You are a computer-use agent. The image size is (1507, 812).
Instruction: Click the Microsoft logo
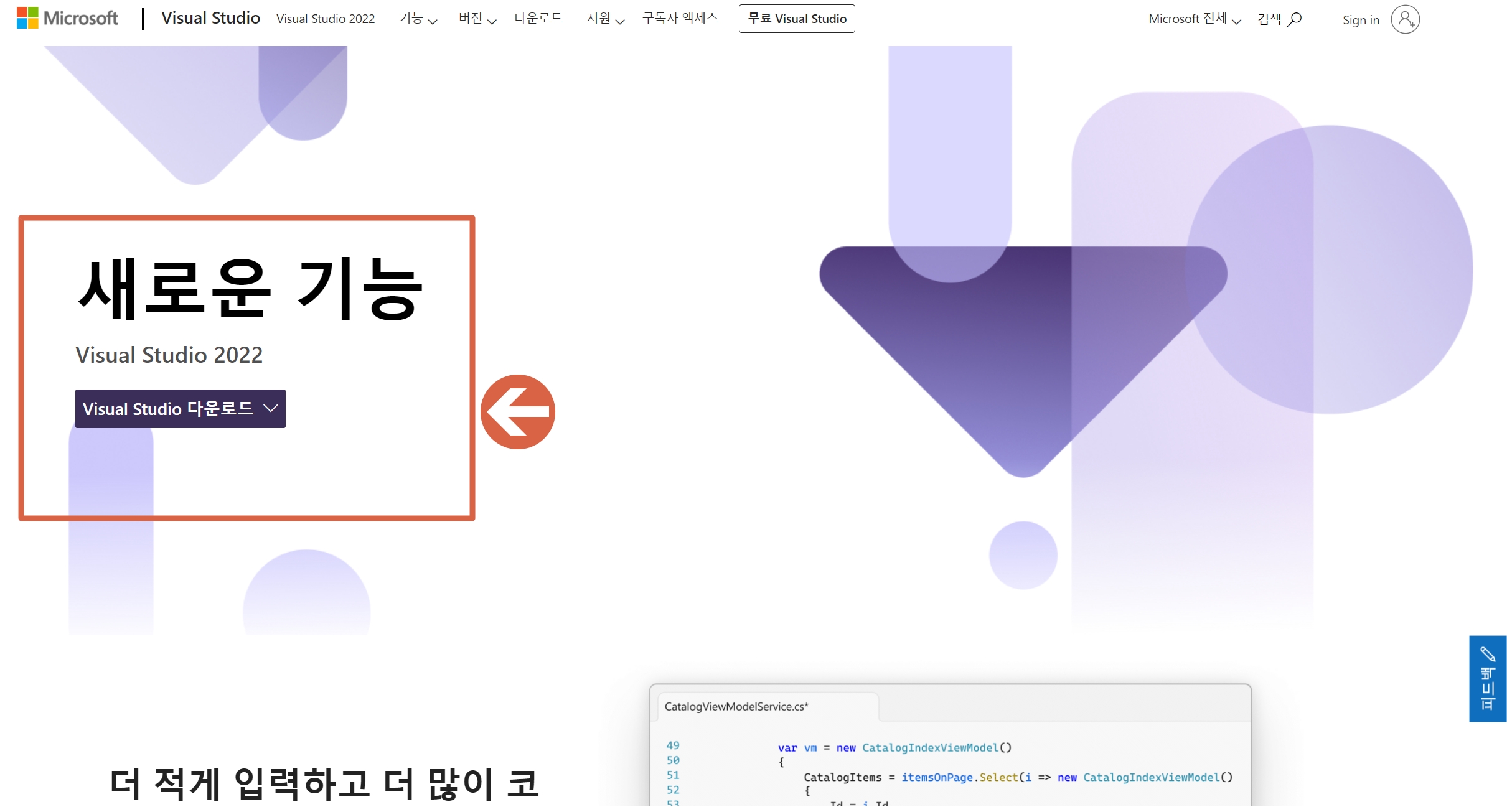pyautogui.click(x=67, y=18)
